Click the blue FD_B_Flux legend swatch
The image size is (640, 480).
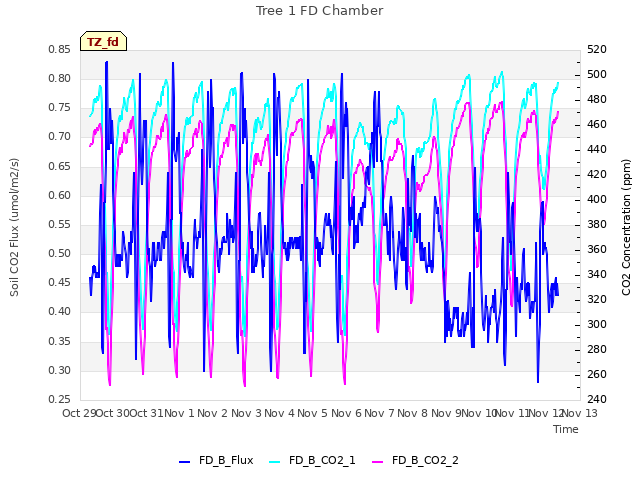coord(184,461)
